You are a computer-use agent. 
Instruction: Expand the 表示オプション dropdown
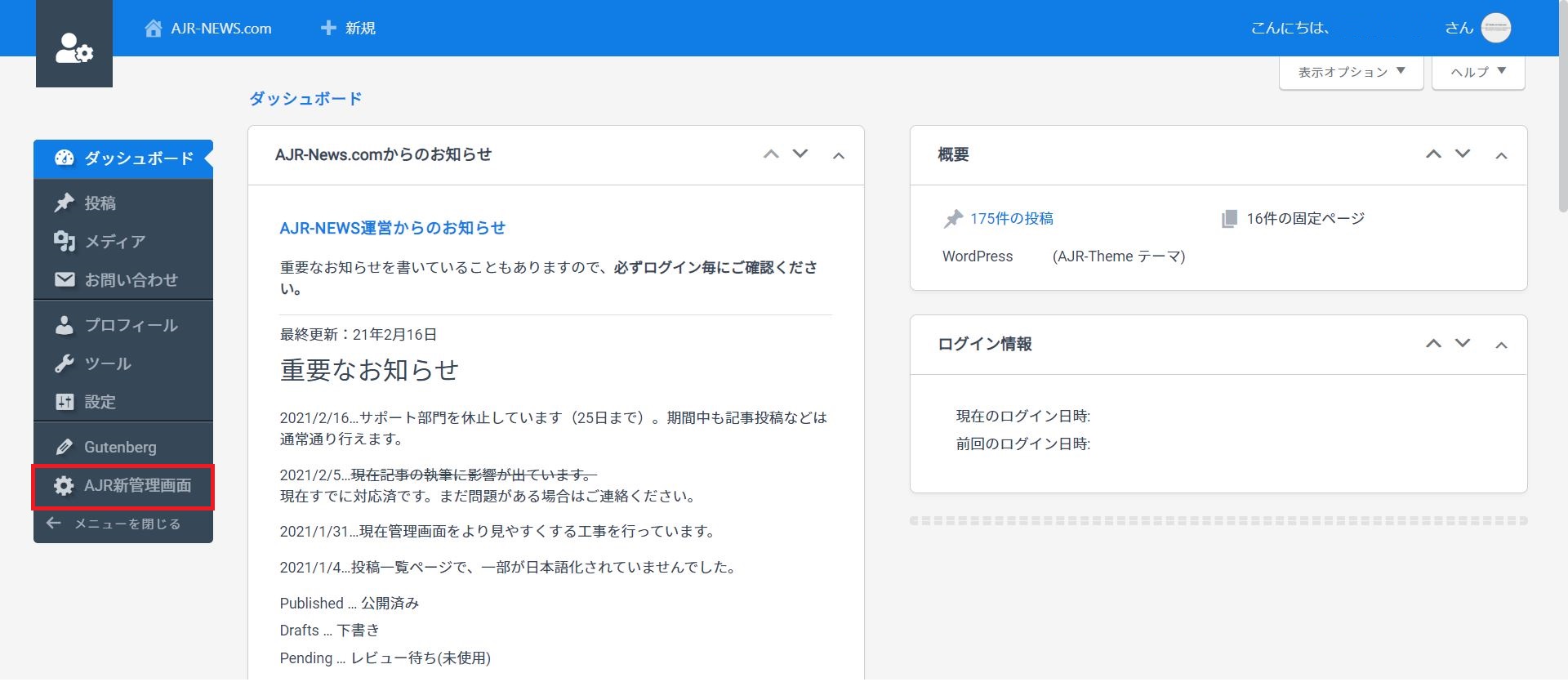pos(1351,72)
